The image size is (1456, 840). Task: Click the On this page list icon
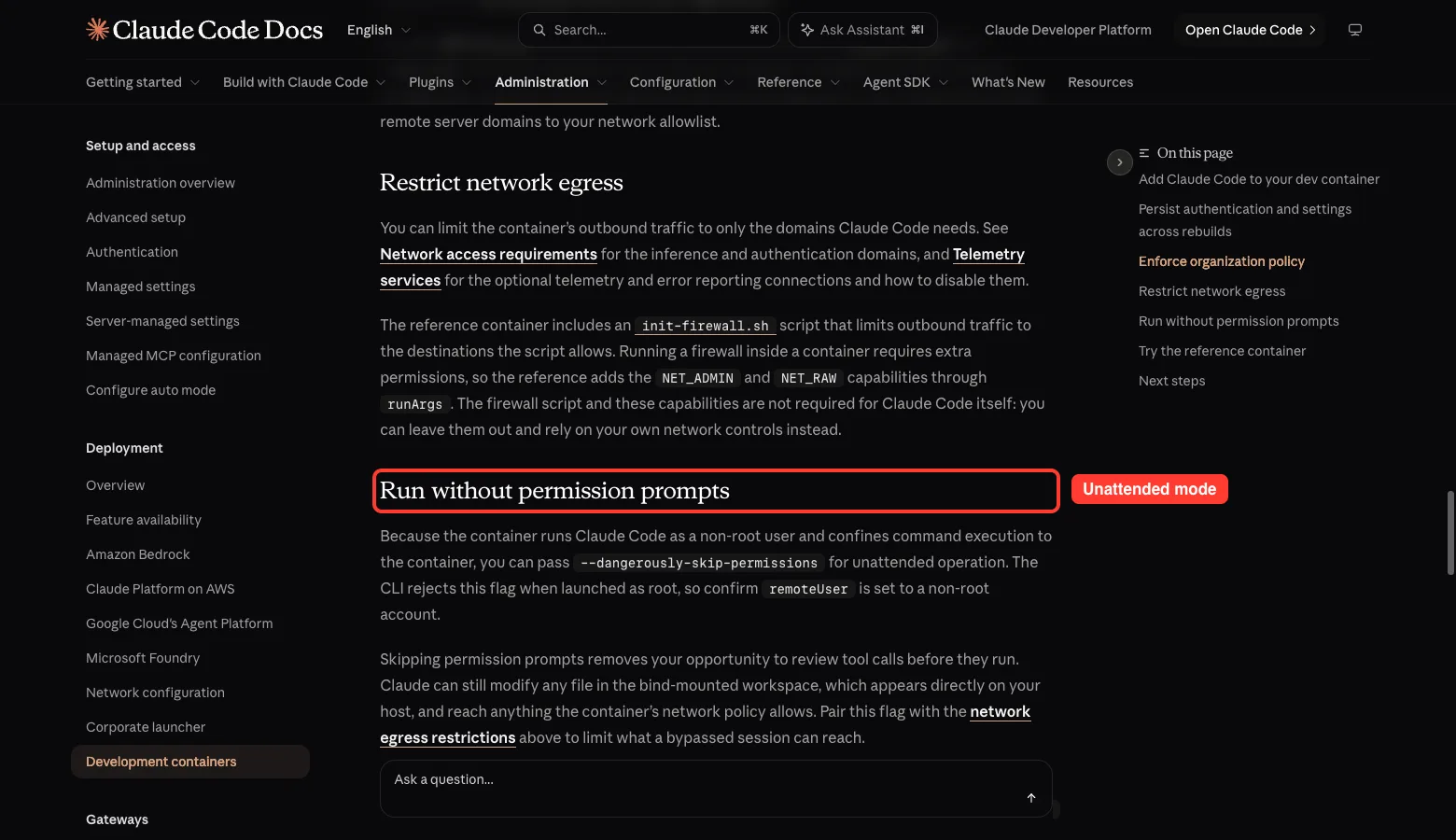pyautogui.click(x=1144, y=153)
